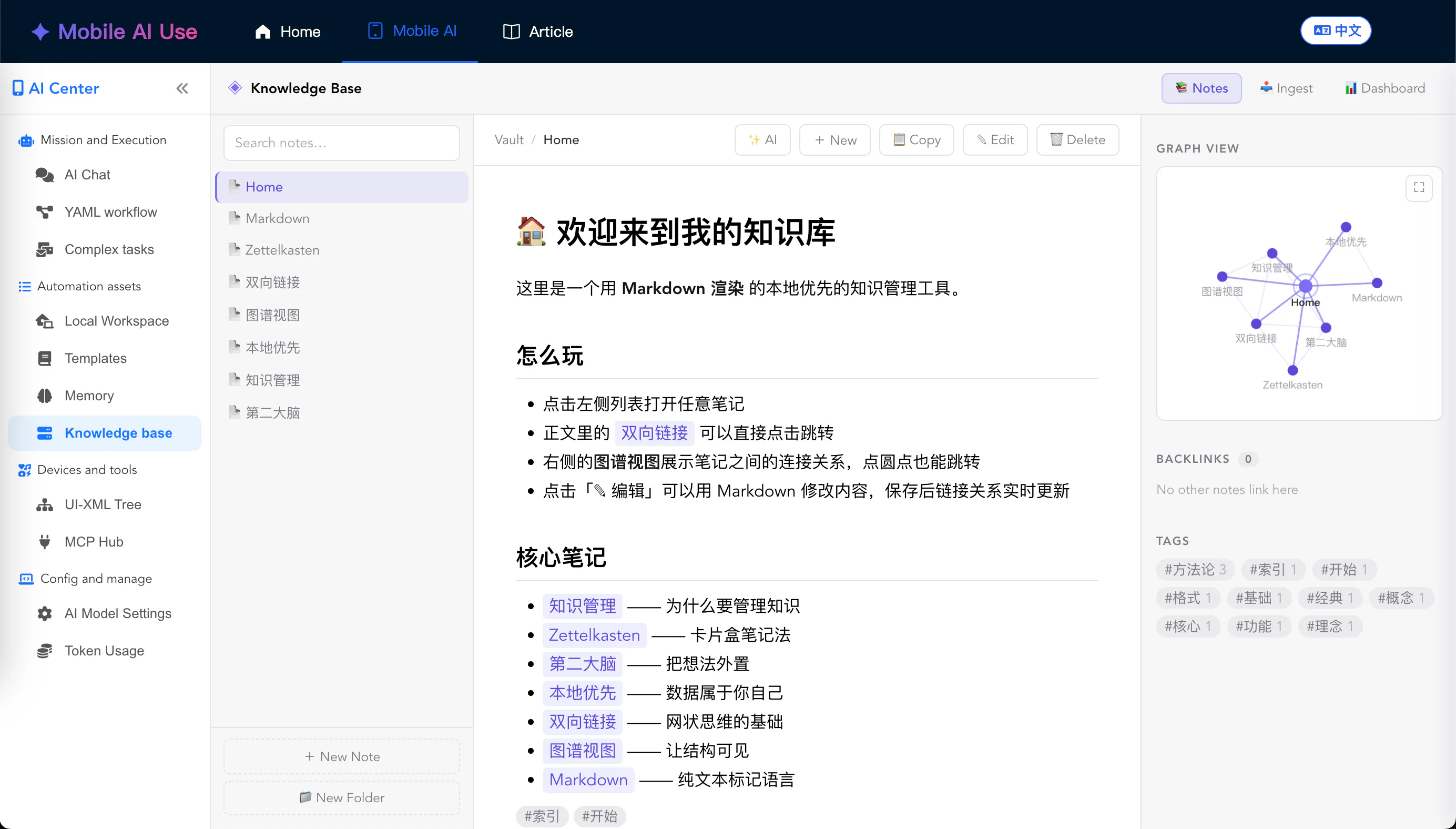Collapse the AI Center sidebar
The width and height of the screenshot is (1456, 829).
tap(182, 88)
